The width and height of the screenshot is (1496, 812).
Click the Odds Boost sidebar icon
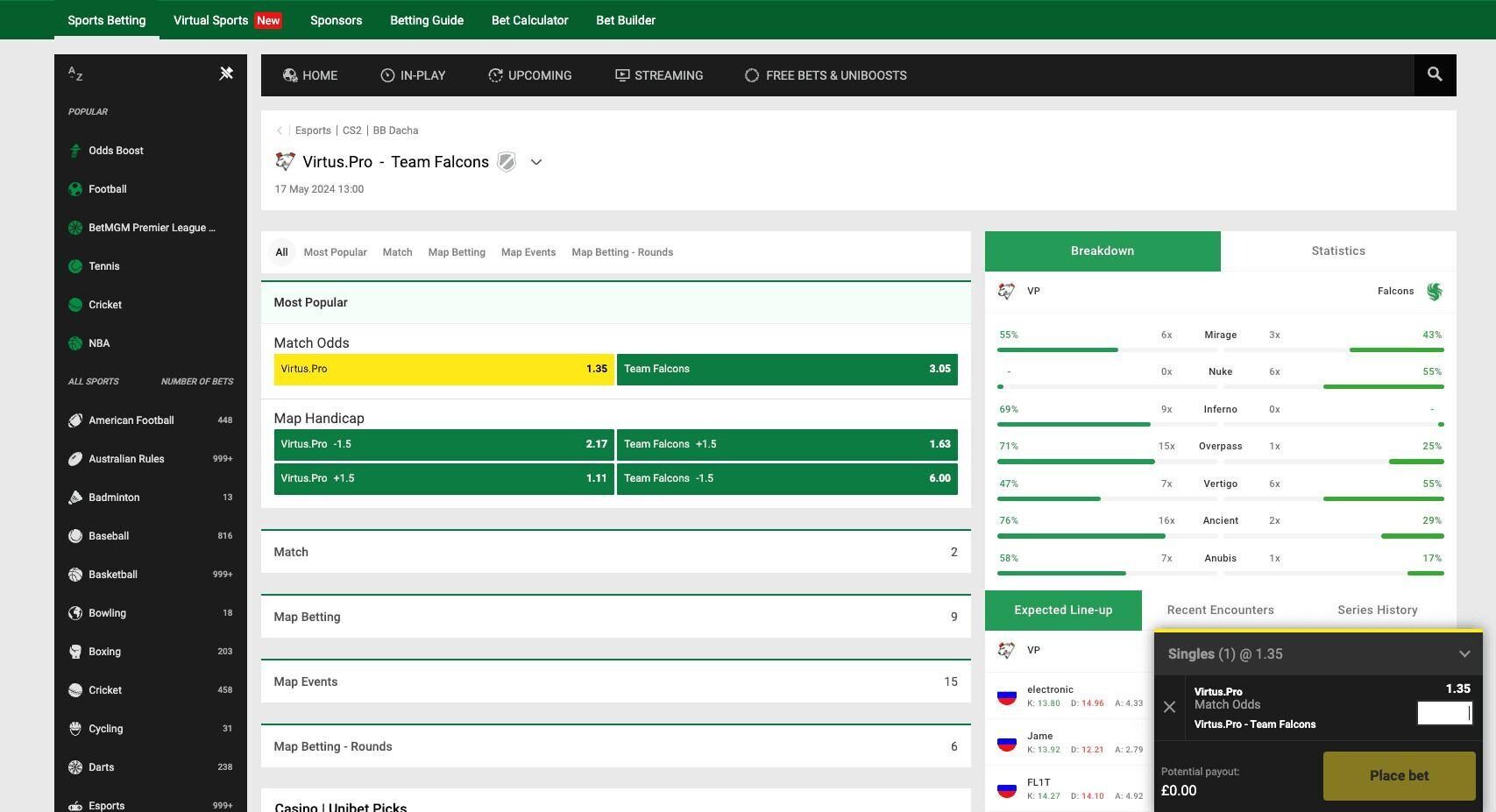click(x=75, y=151)
